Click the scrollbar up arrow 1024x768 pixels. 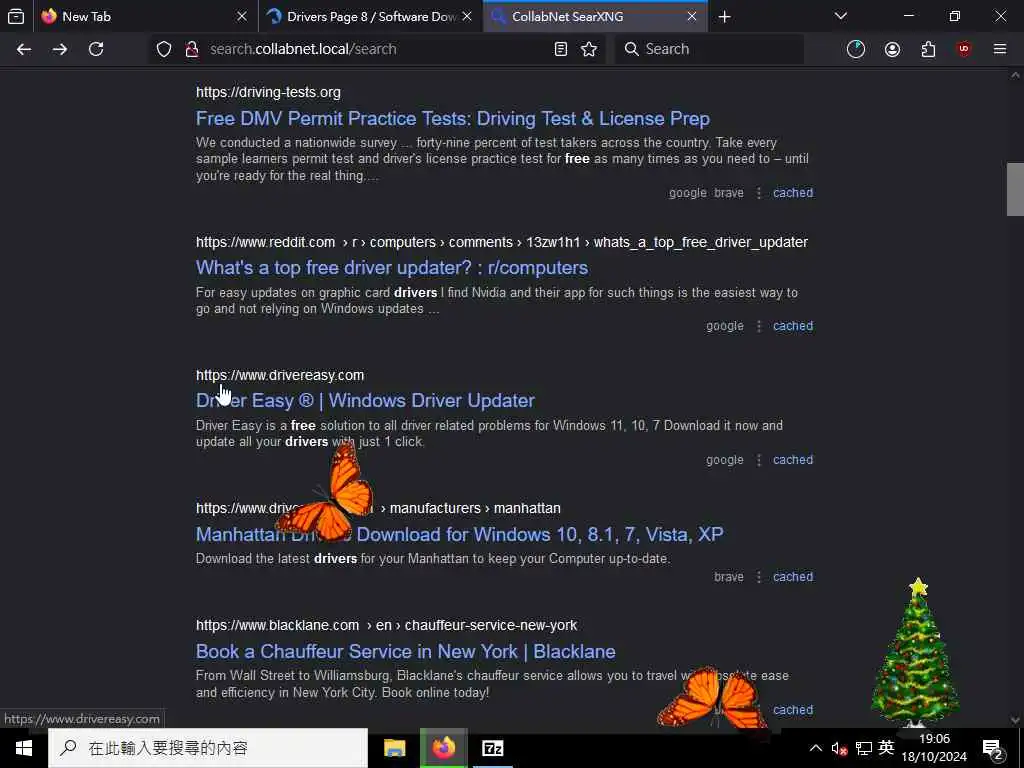pyautogui.click(x=1015, y=76)
